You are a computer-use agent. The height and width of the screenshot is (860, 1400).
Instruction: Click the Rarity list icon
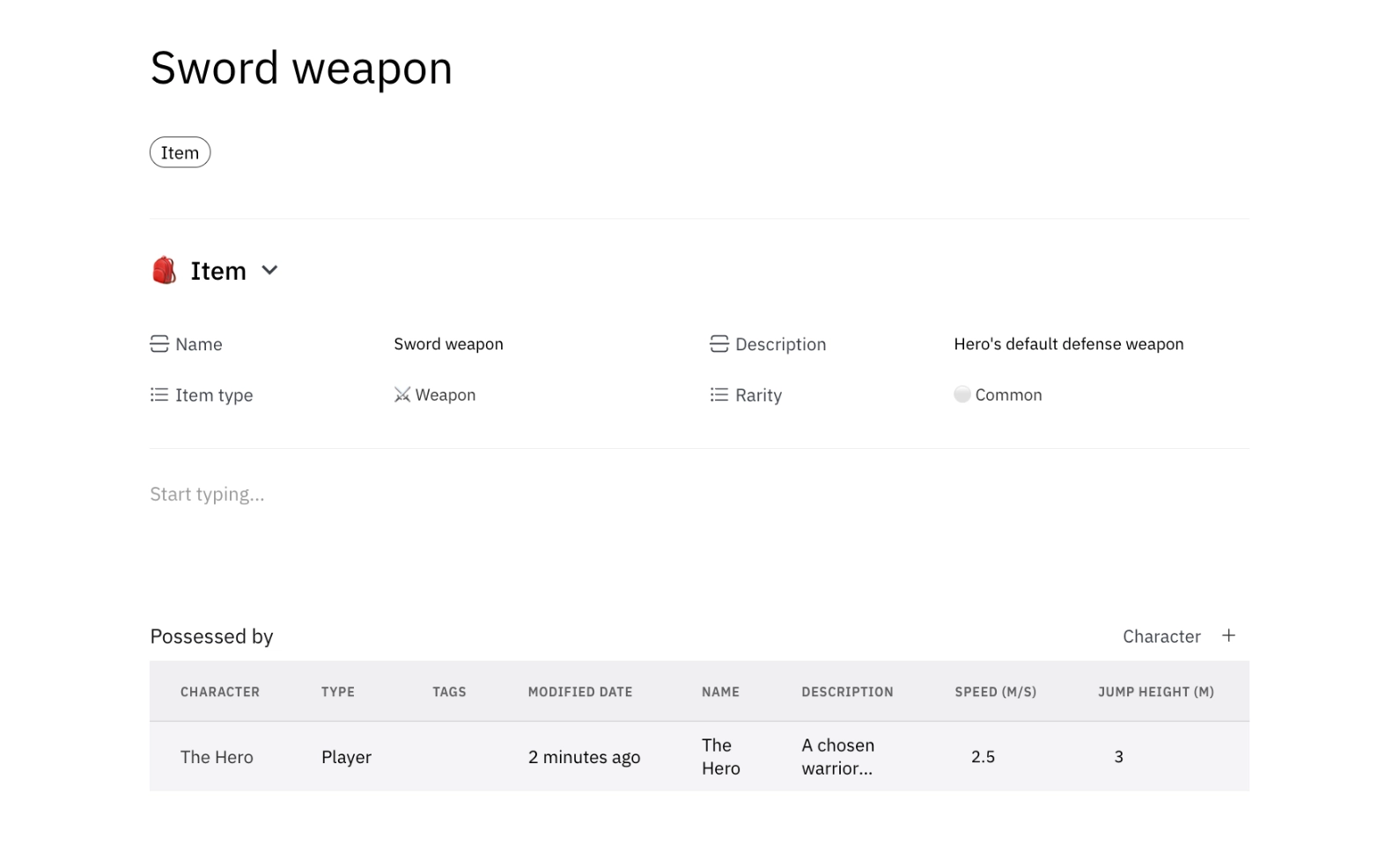(x=719, y=395)
